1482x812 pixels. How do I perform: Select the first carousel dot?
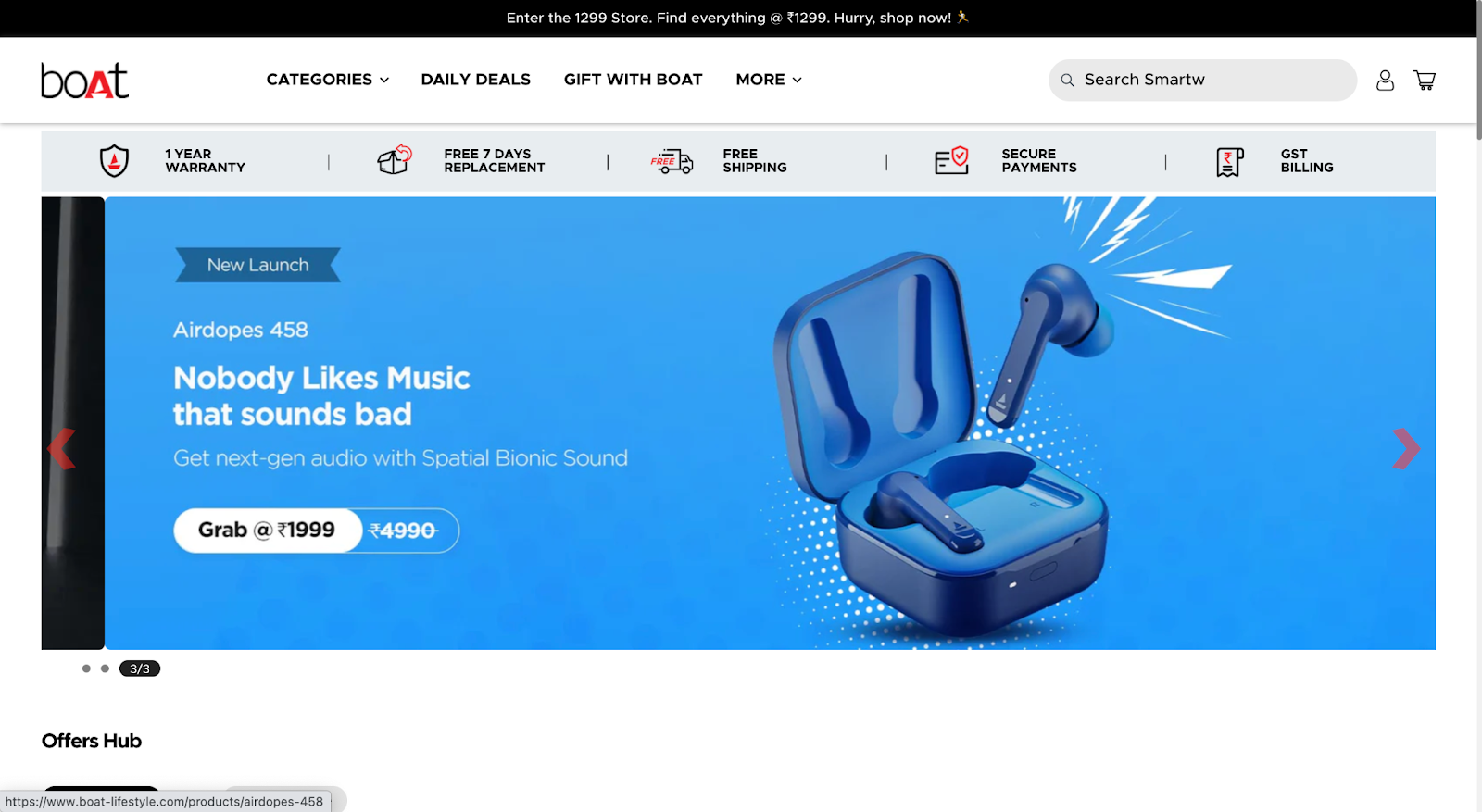tap(86, 668)
